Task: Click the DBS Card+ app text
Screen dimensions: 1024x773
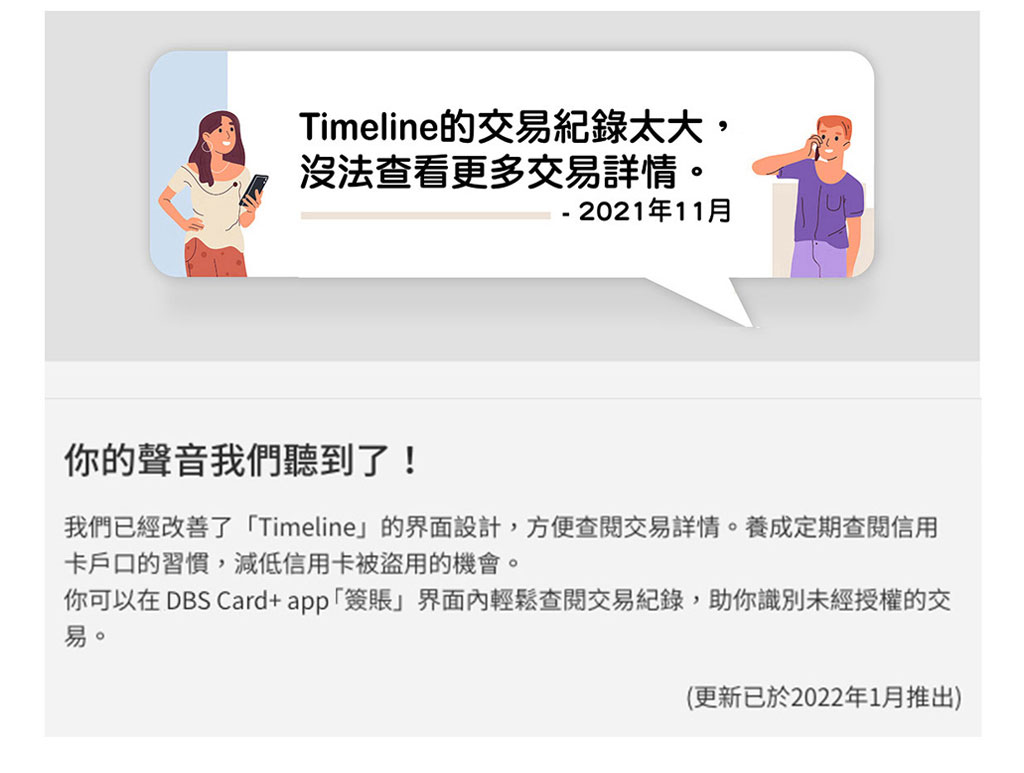Action: (x=247, y=600)
